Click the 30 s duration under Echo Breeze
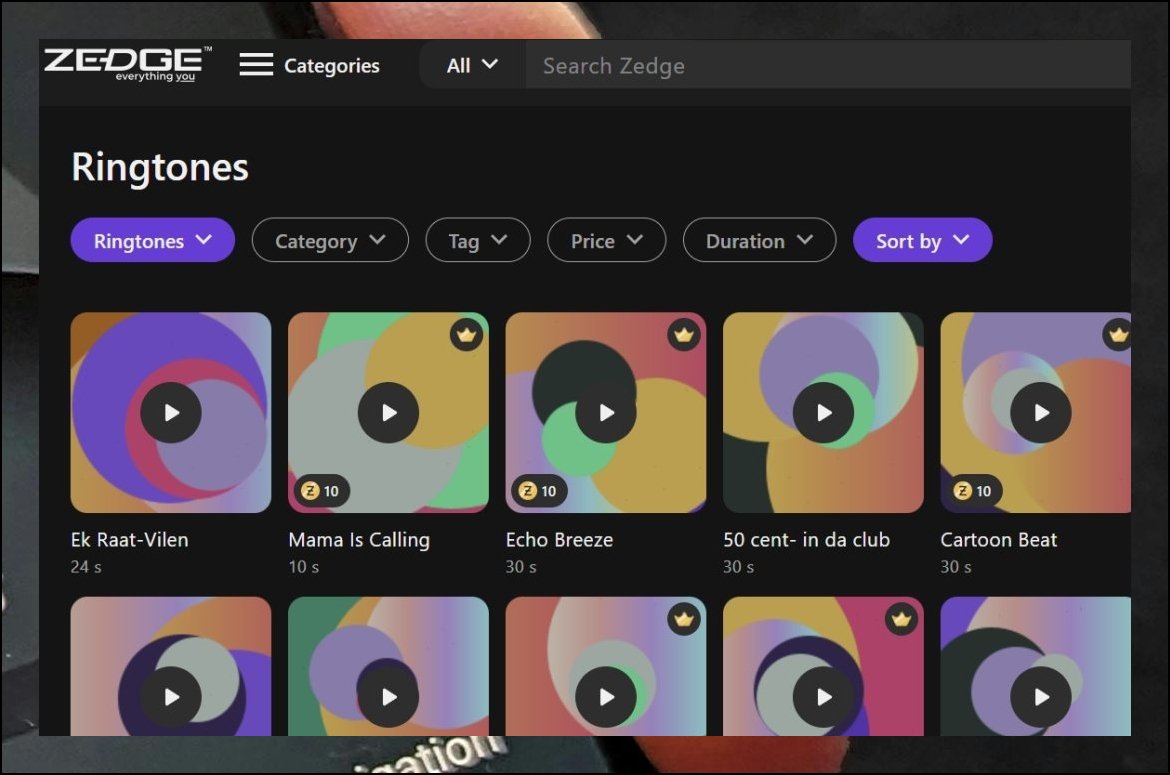This screenshot has height=775, width=1170. [521, 567]
